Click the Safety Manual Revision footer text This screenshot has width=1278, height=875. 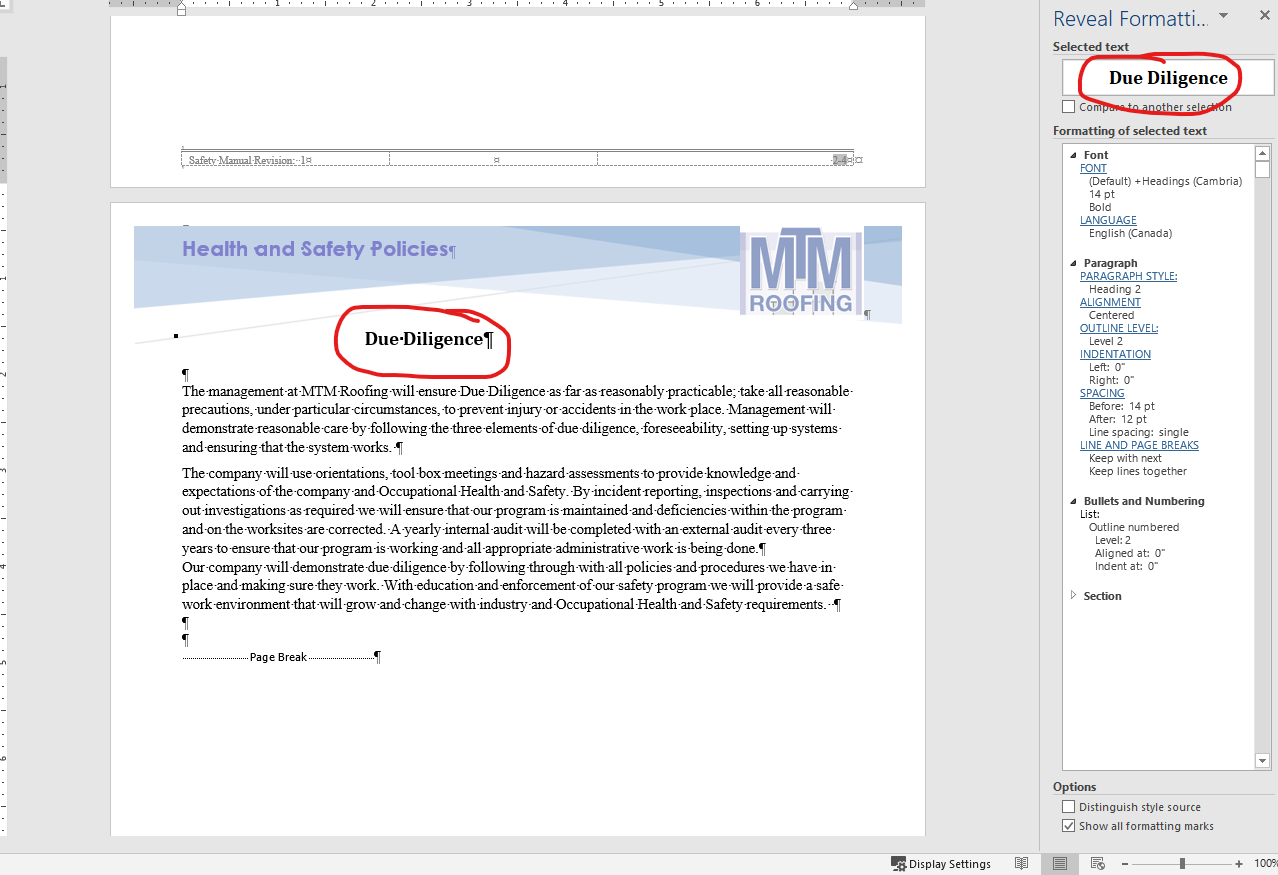[247, 160]
